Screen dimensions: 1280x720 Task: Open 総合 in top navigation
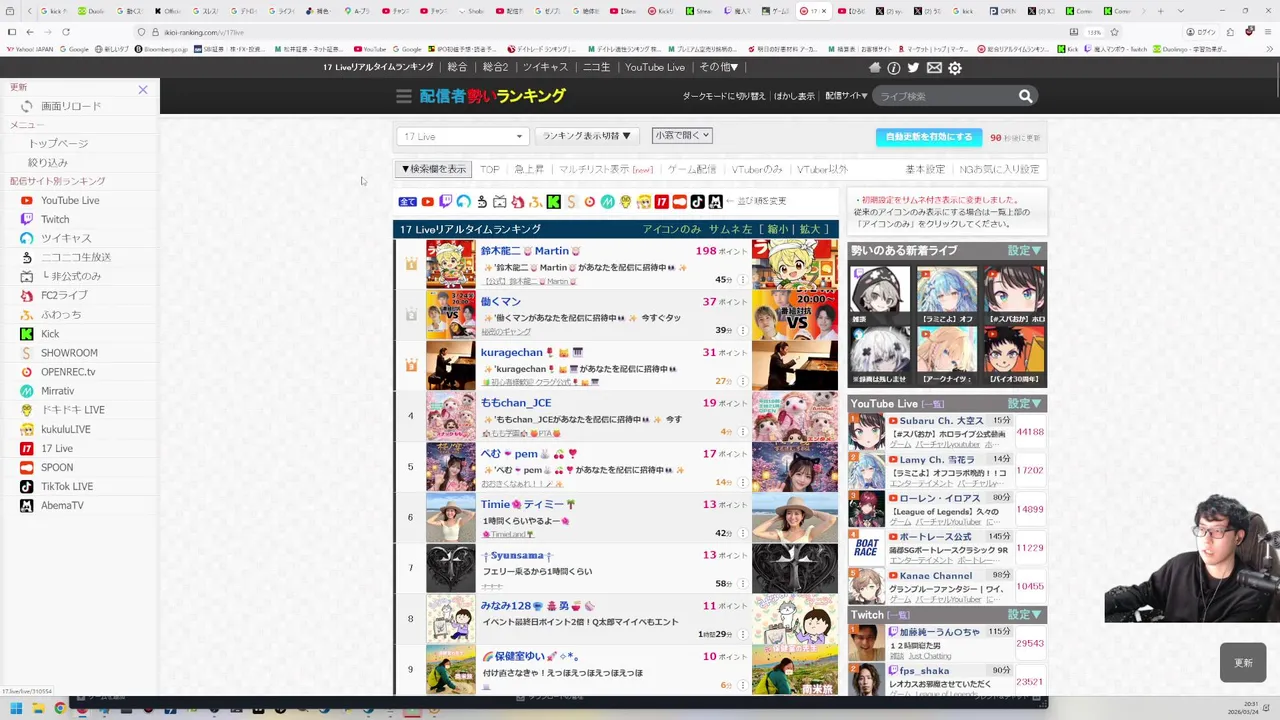click(x=457, y=67)
